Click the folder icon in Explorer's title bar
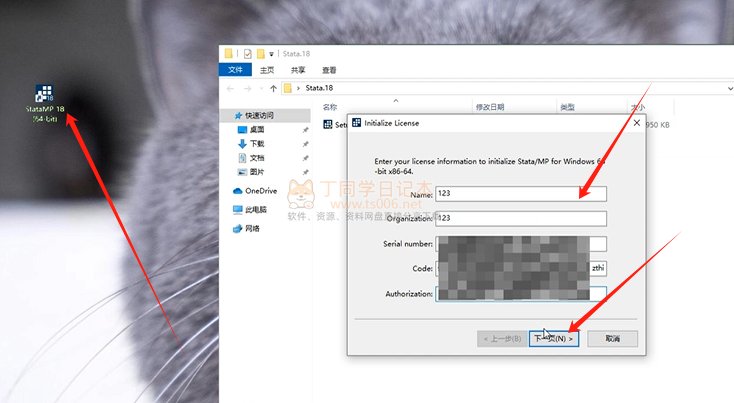 [x=228, y=53]
